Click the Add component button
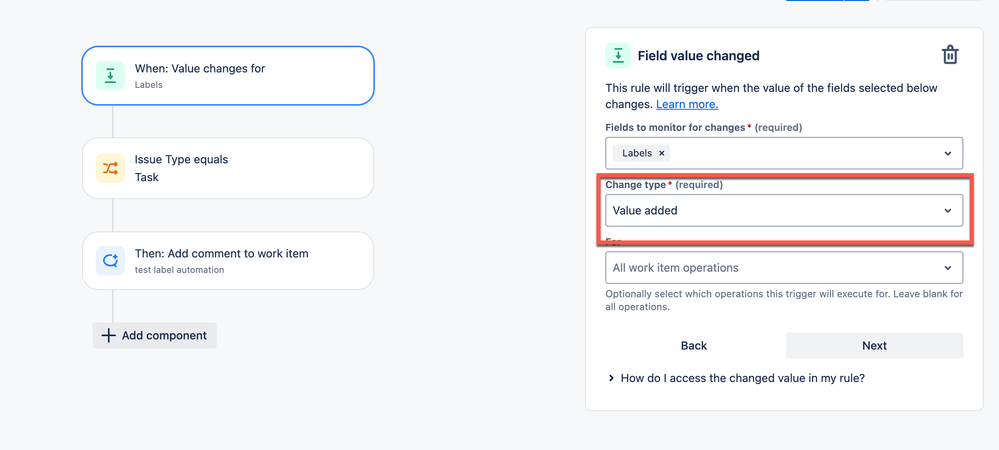 (154, 335)
